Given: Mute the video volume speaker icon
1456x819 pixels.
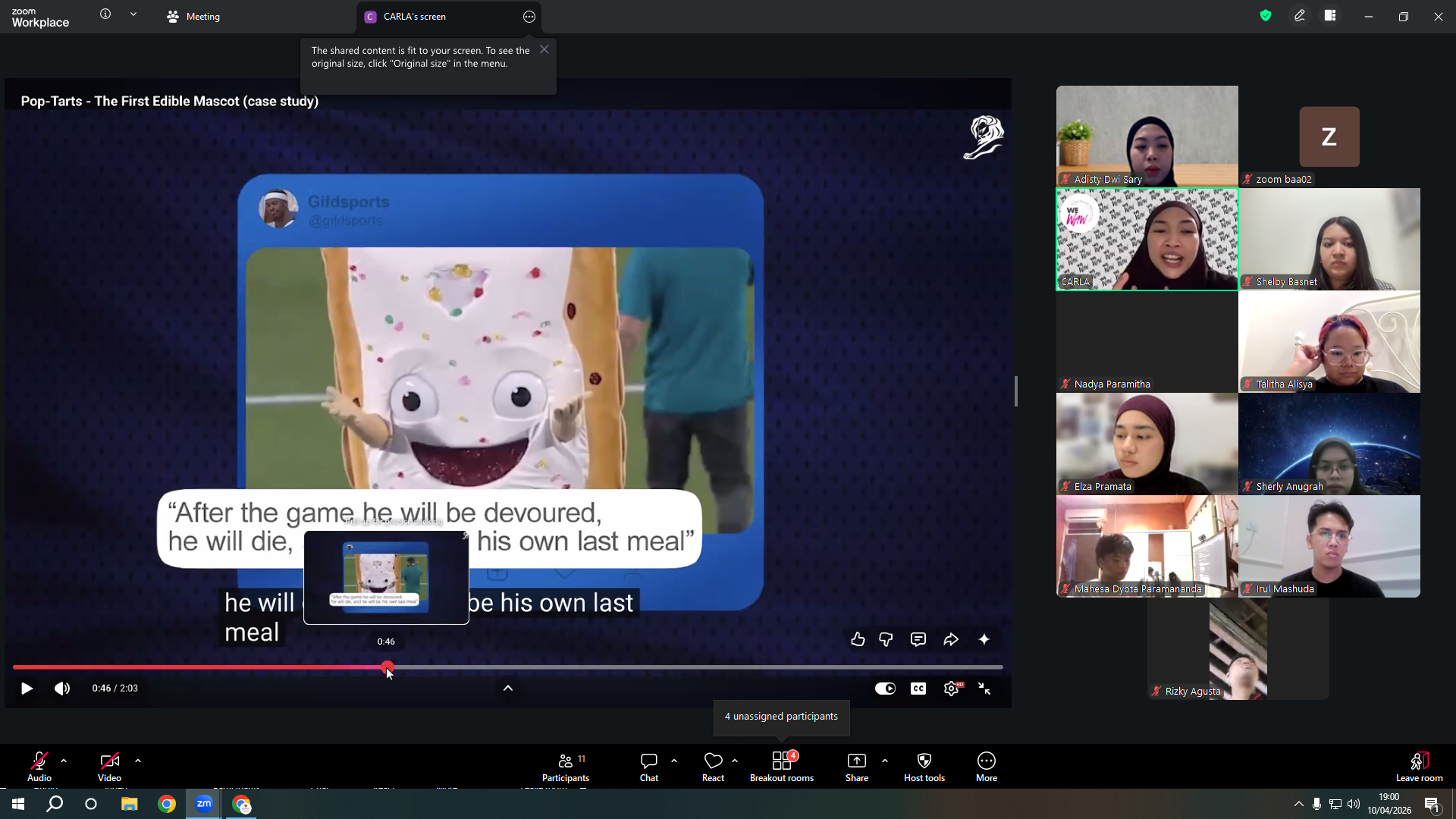Looking at the screenshot, I should coord(62,689).
